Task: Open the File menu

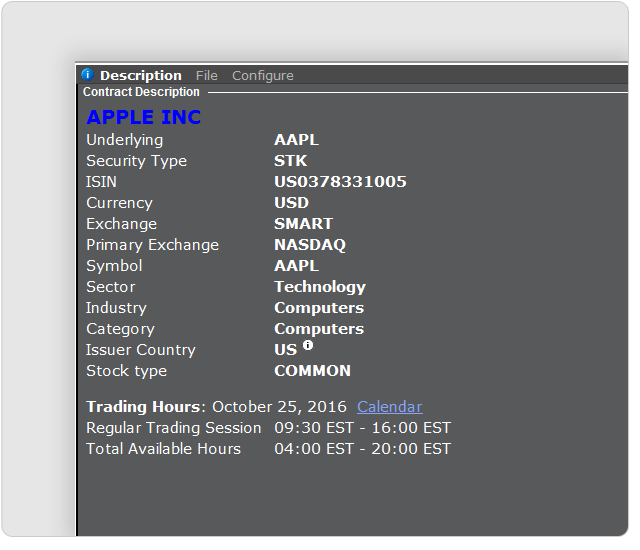Action: [x=207, y=76]
